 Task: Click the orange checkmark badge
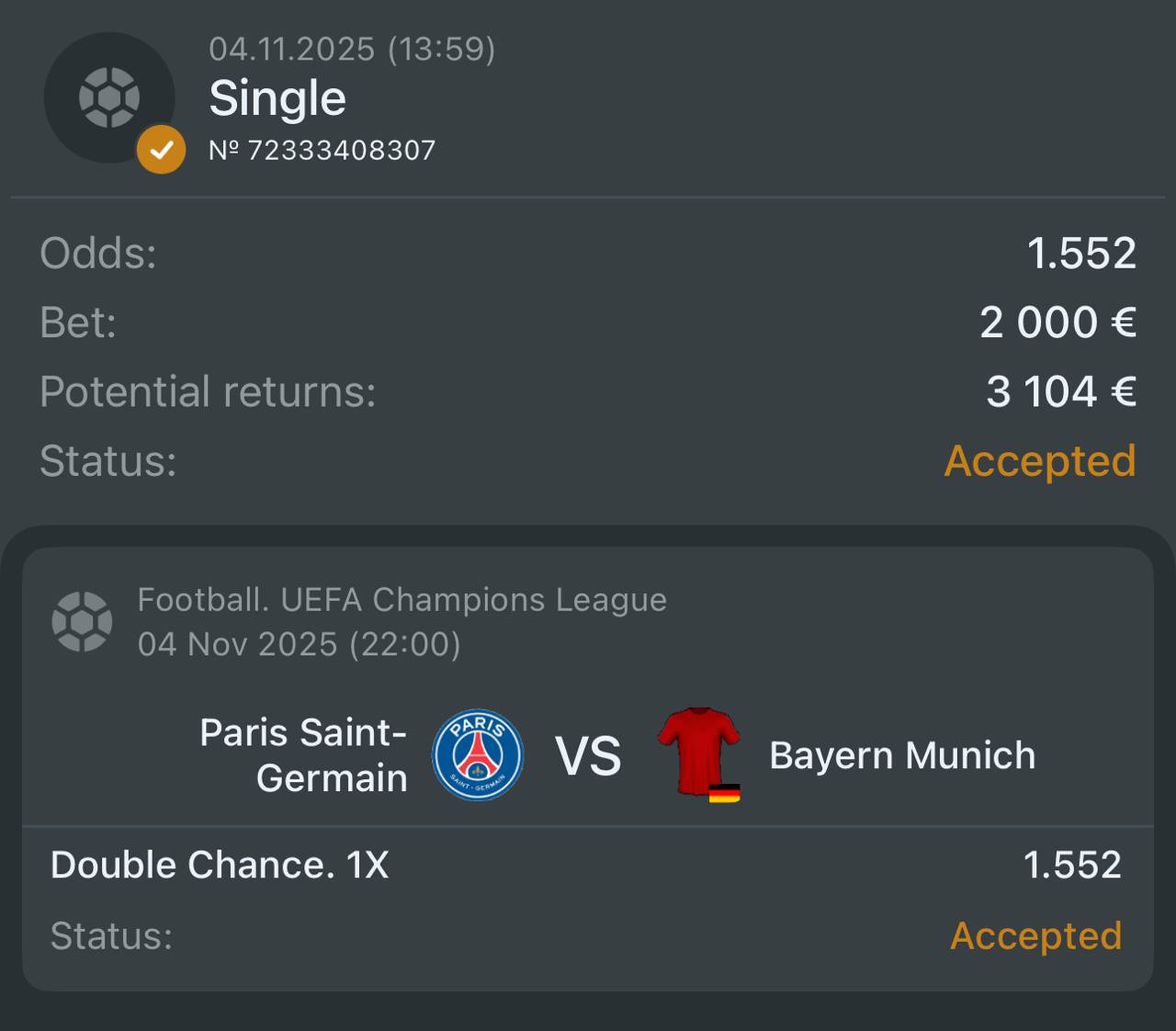pyautogui.click(x=161, y=149)
